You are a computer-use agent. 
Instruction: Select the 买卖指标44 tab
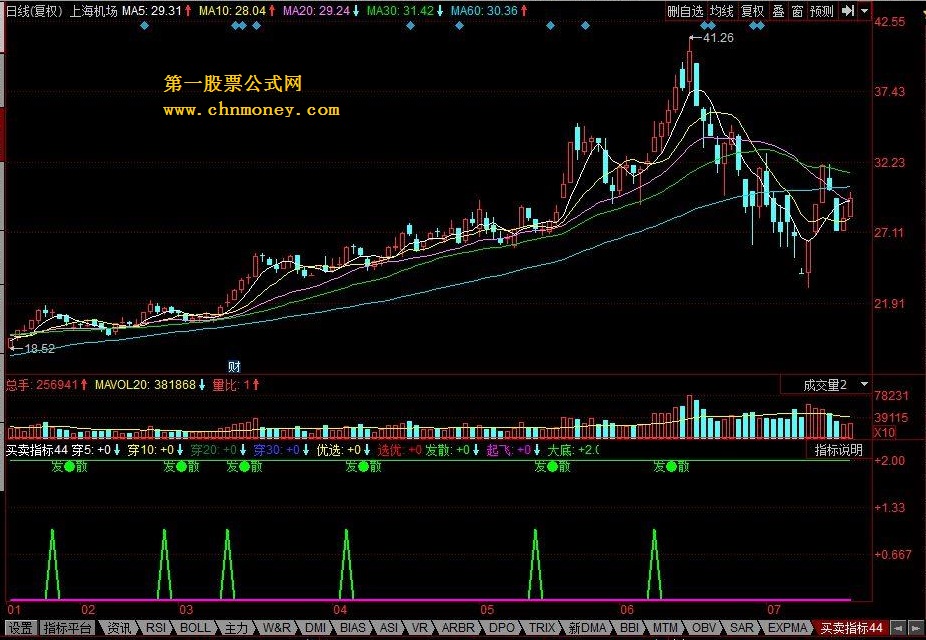pos(851,628)
